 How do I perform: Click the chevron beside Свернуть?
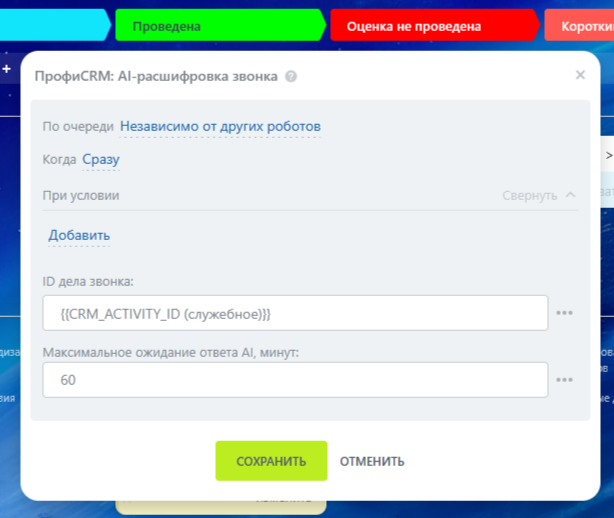(571, 195)
